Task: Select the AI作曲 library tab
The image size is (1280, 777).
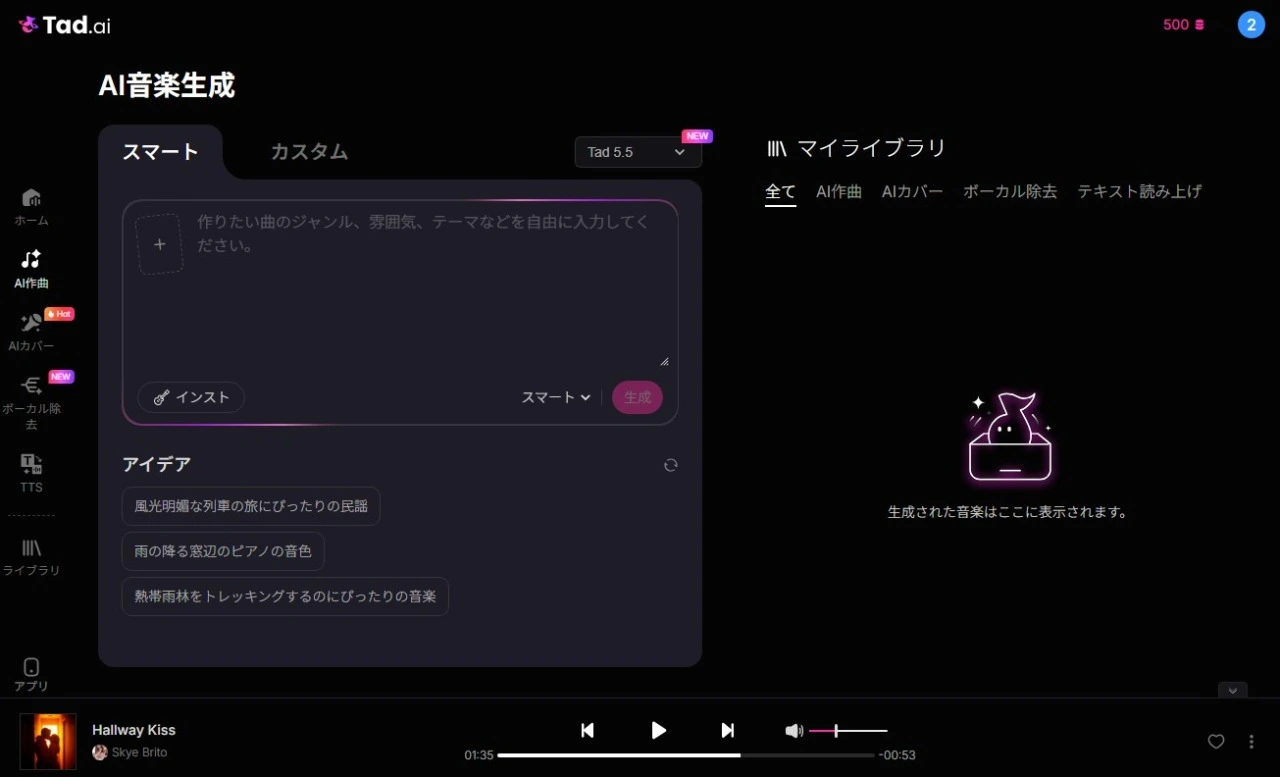Action: pyautogui.click(x=839, y=192)
